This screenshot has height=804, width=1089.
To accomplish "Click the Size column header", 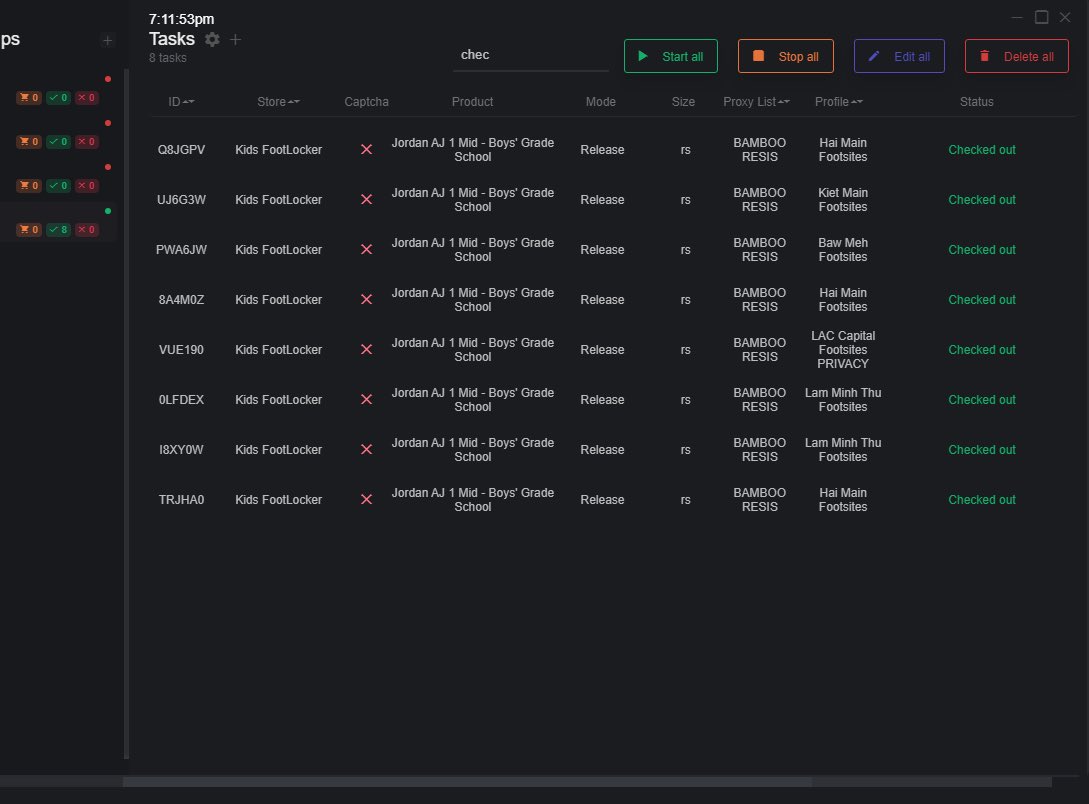I will coord(683,101).
